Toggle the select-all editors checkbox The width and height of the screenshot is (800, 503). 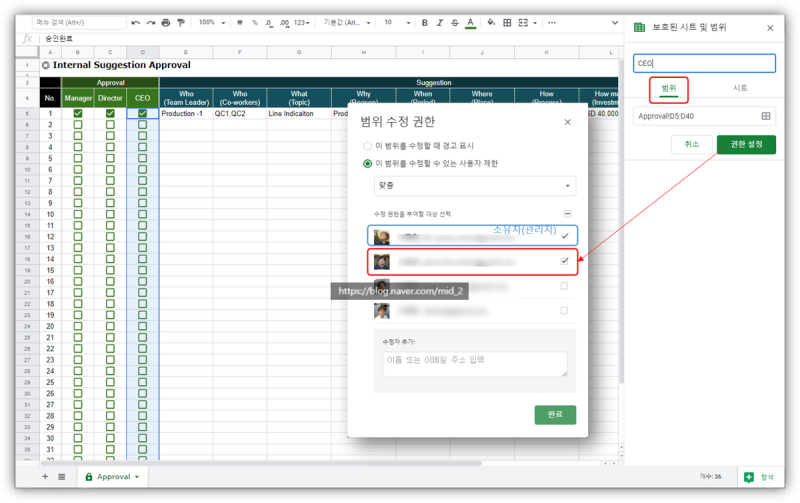click(567, 214)
